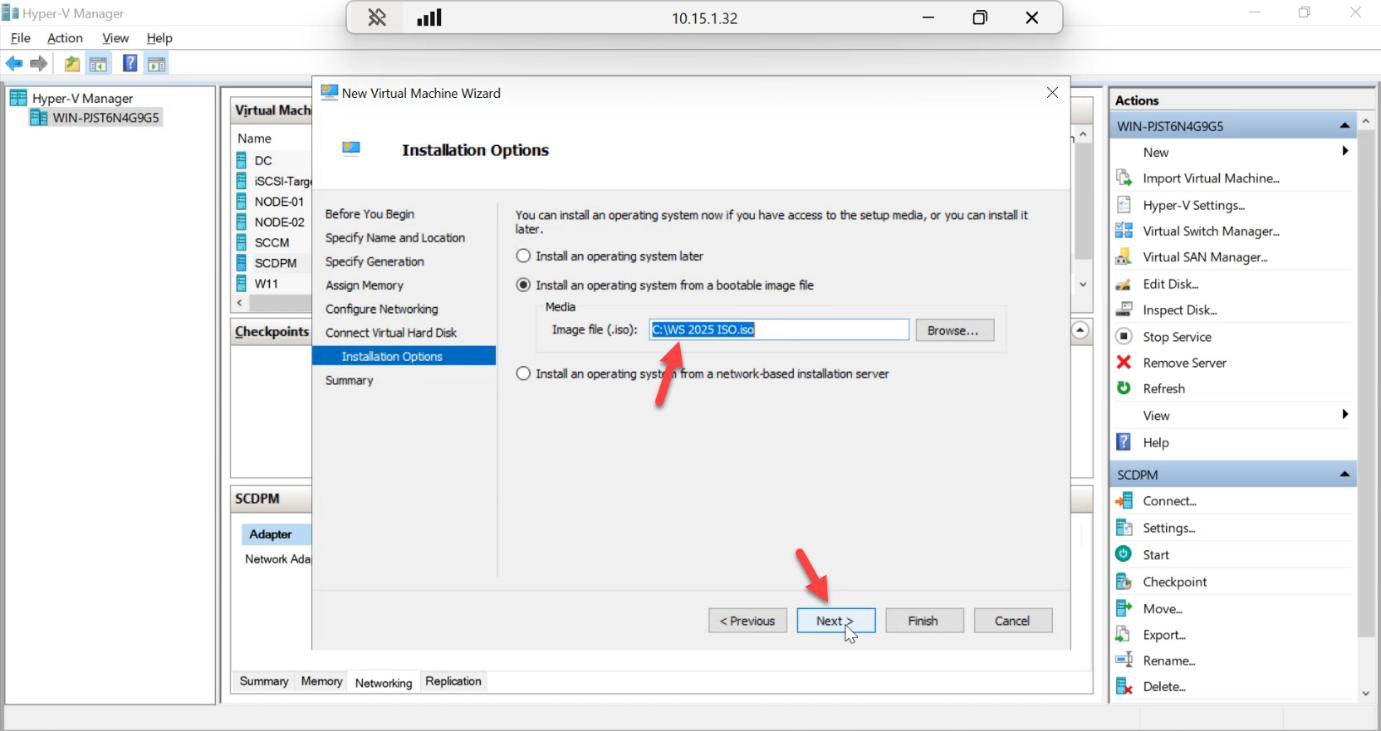Viewport: 1381px width, 731px height.
Task: Expand the View submenu arrow in Actions
Action: click(1346, 414)
